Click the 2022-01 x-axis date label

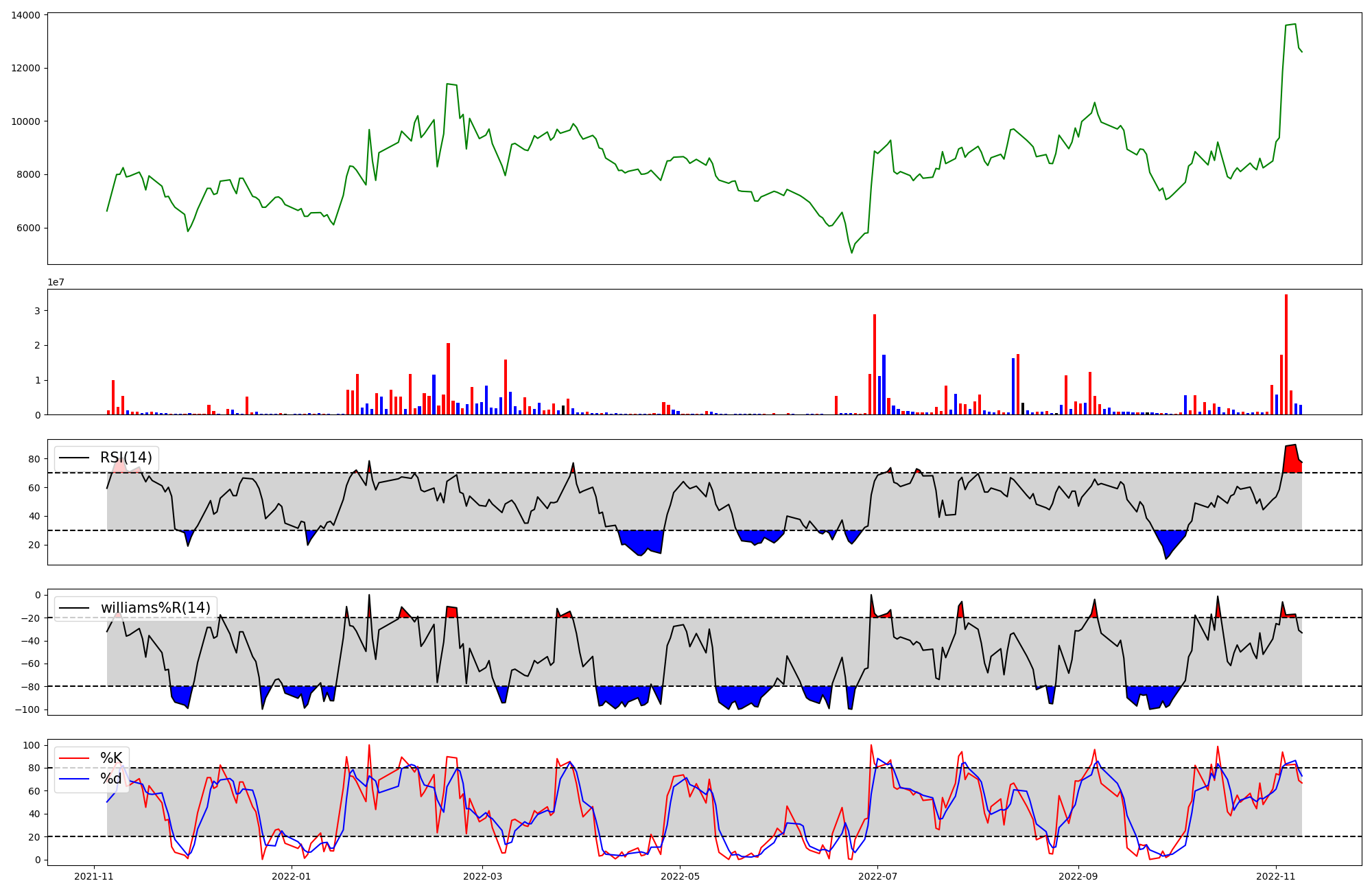292,876
